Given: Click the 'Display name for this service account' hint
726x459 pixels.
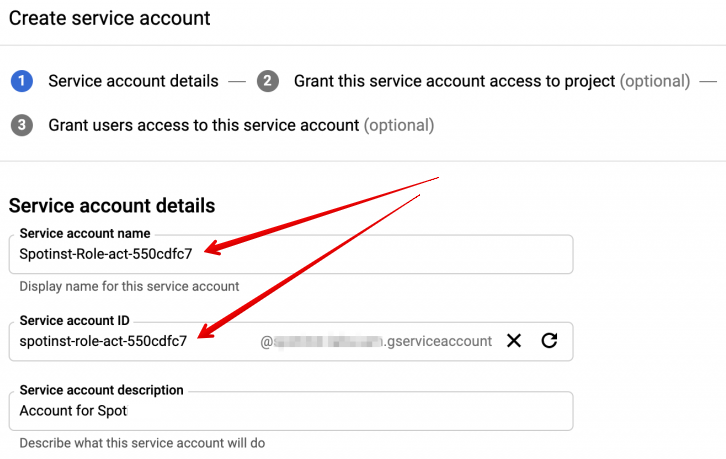Looking at the screenshot, I should coord(129,286).
